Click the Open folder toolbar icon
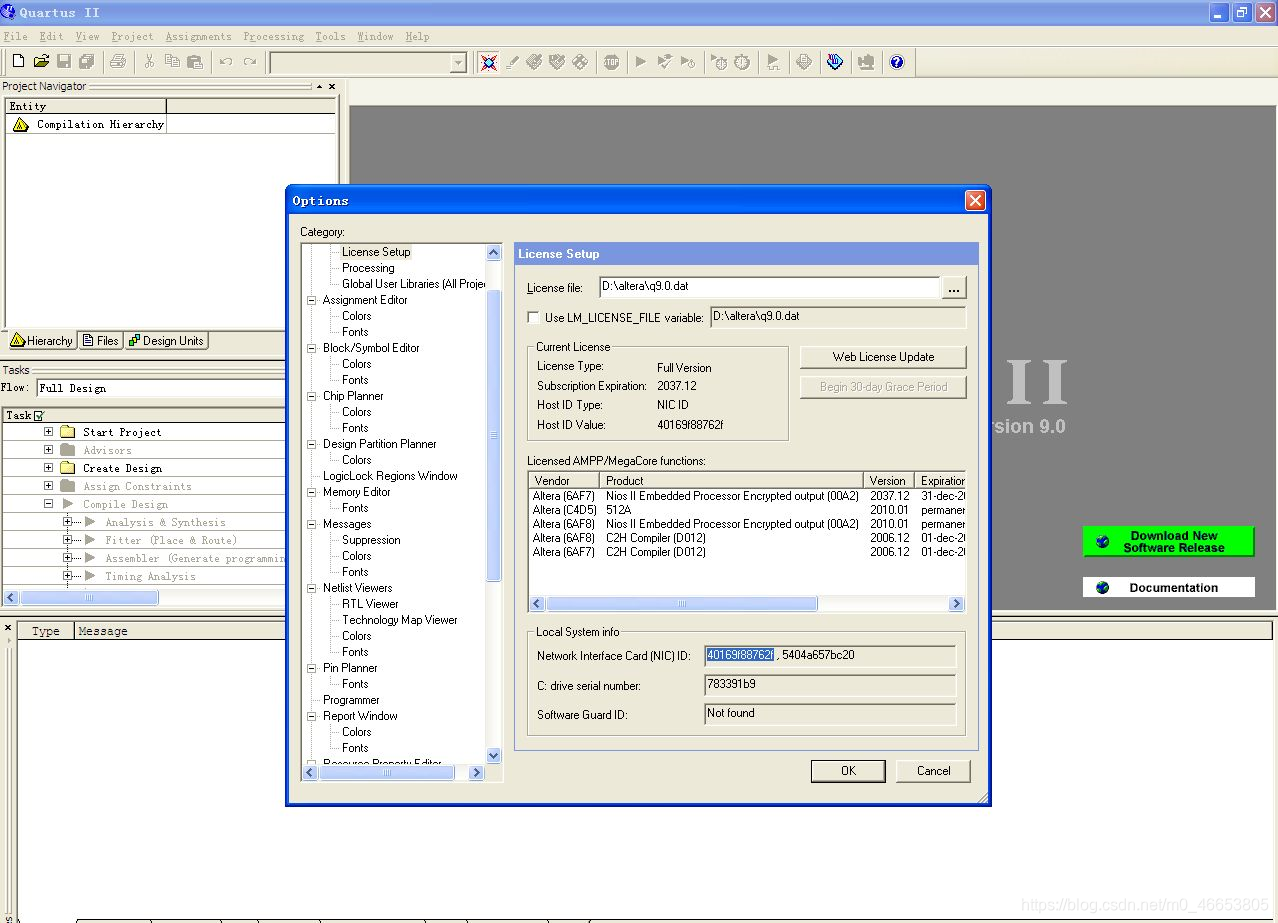This screenshot has height=923, width=1278. tap(41, 62)
